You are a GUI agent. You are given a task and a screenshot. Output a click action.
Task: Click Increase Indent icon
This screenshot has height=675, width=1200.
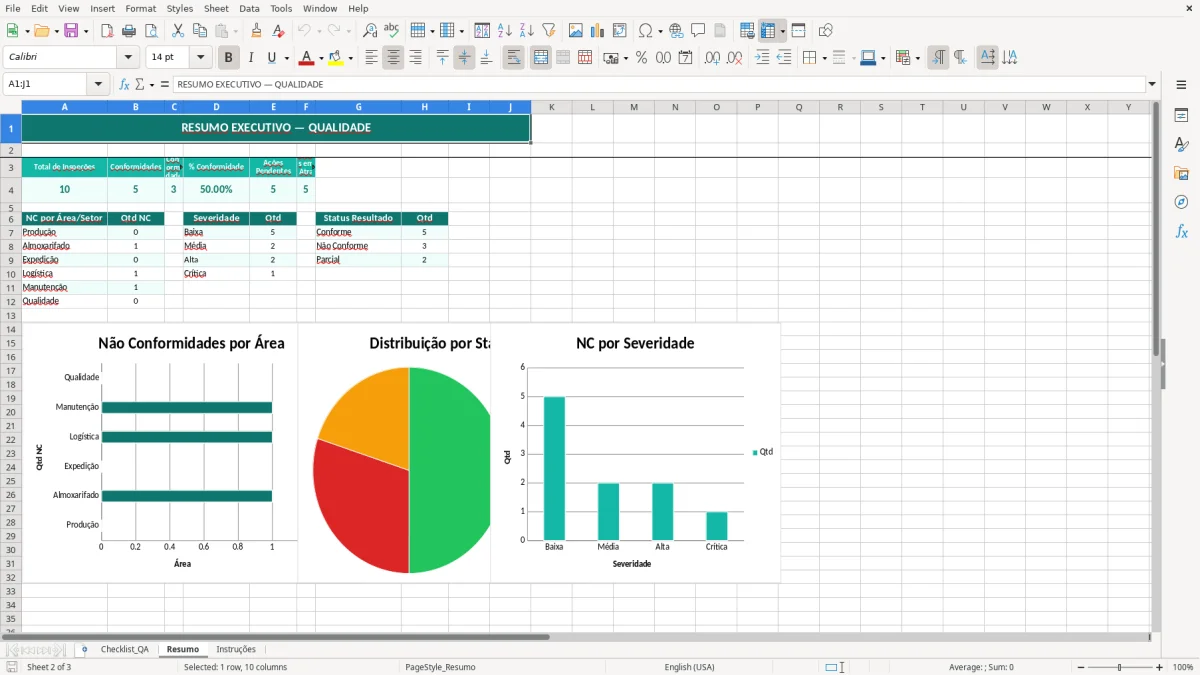click(x=762, y=58)
